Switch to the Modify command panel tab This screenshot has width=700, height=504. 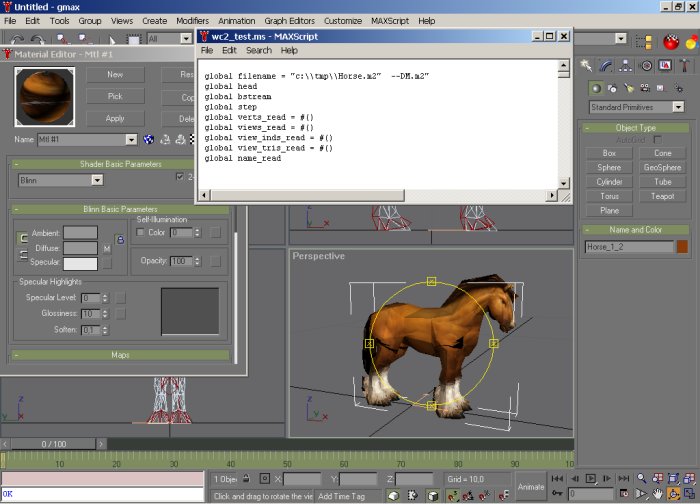tap(606, 66)
